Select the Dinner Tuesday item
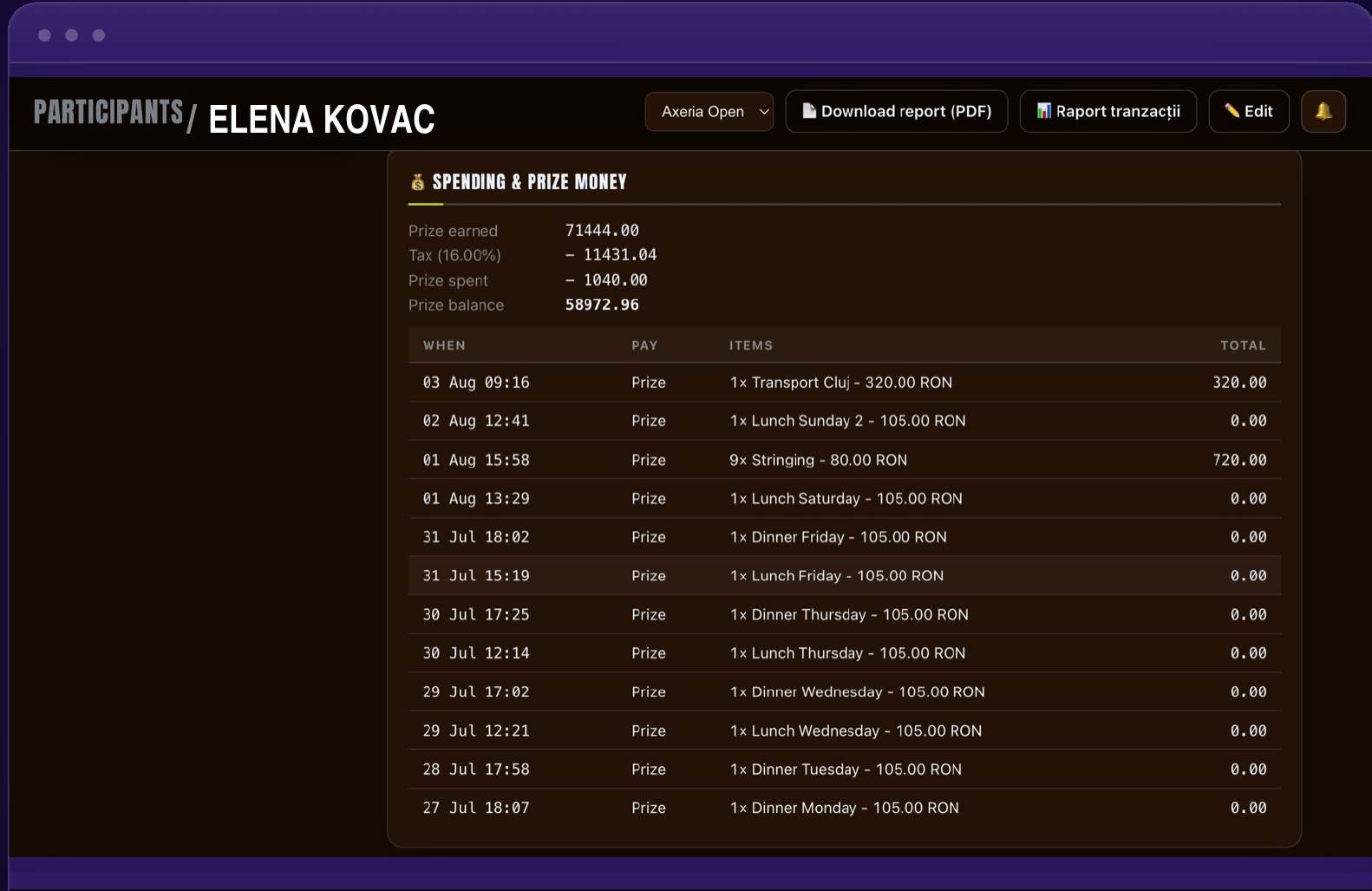The width and height of the screenshot is (1372, 891). pos(846,770)
